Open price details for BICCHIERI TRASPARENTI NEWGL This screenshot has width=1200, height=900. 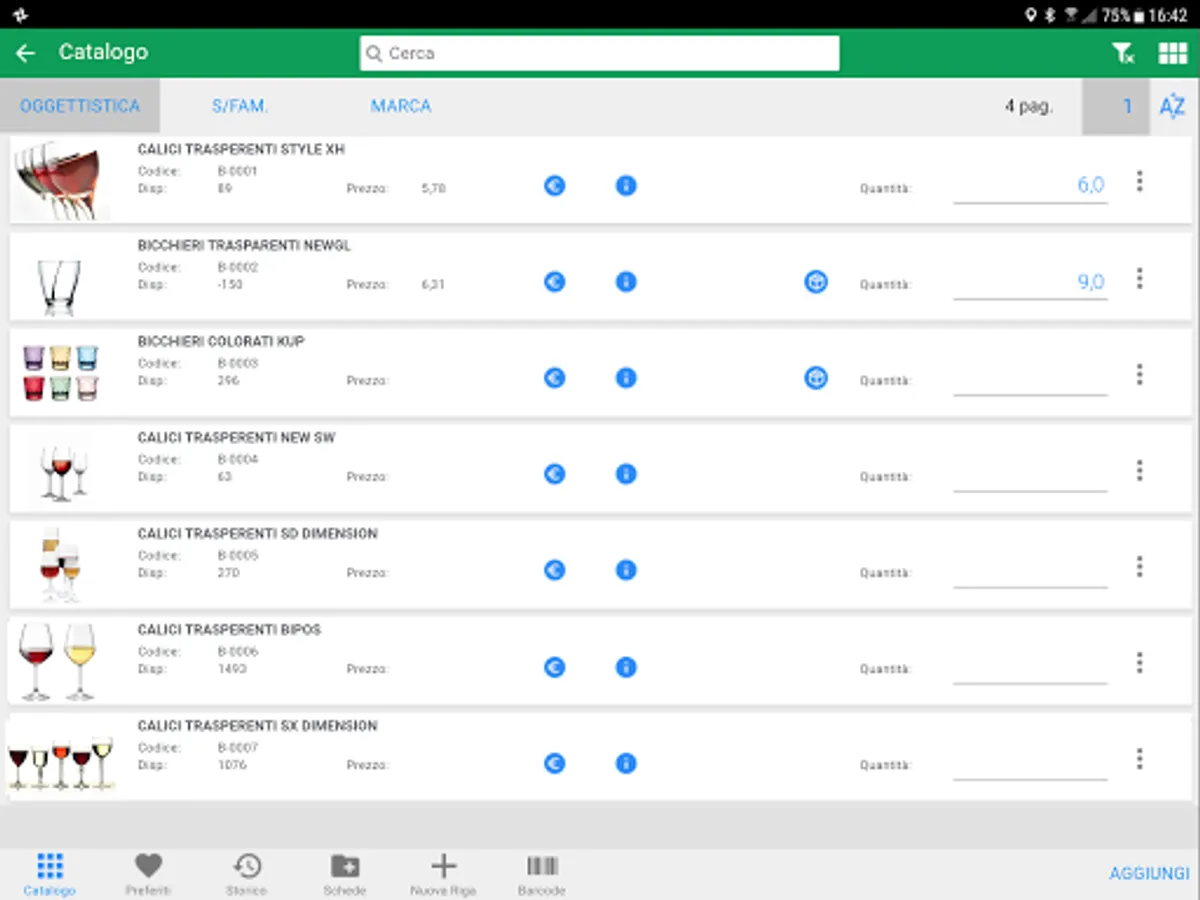(x=555, y=282)
